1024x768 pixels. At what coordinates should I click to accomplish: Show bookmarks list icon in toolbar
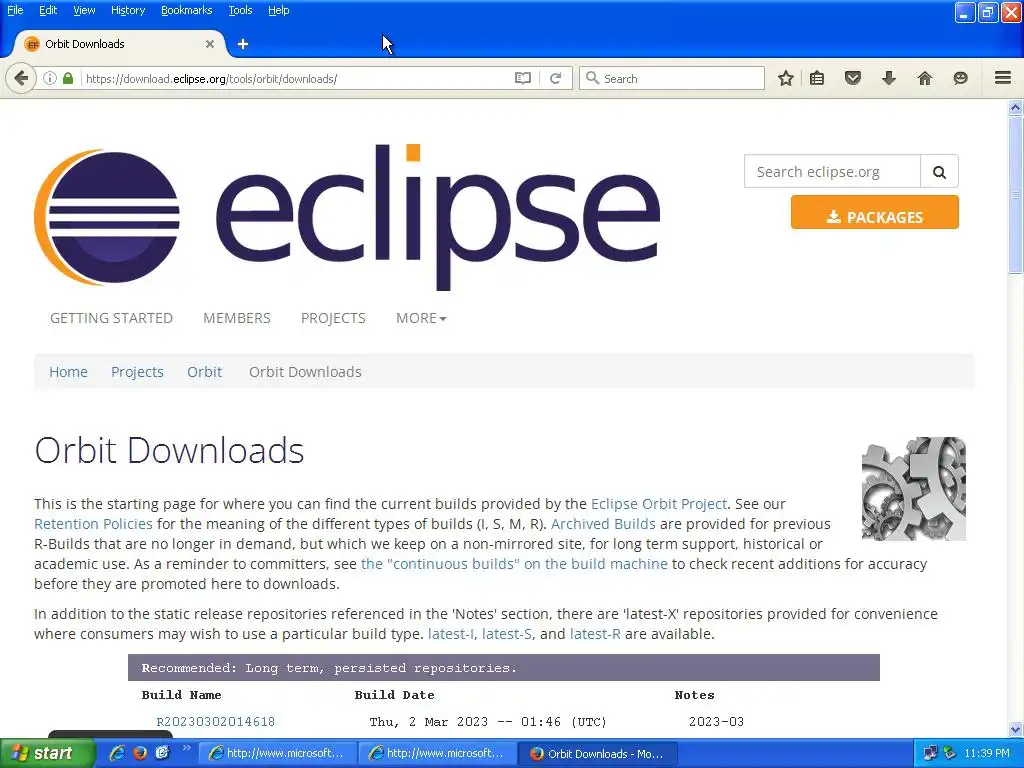point(817,78)
